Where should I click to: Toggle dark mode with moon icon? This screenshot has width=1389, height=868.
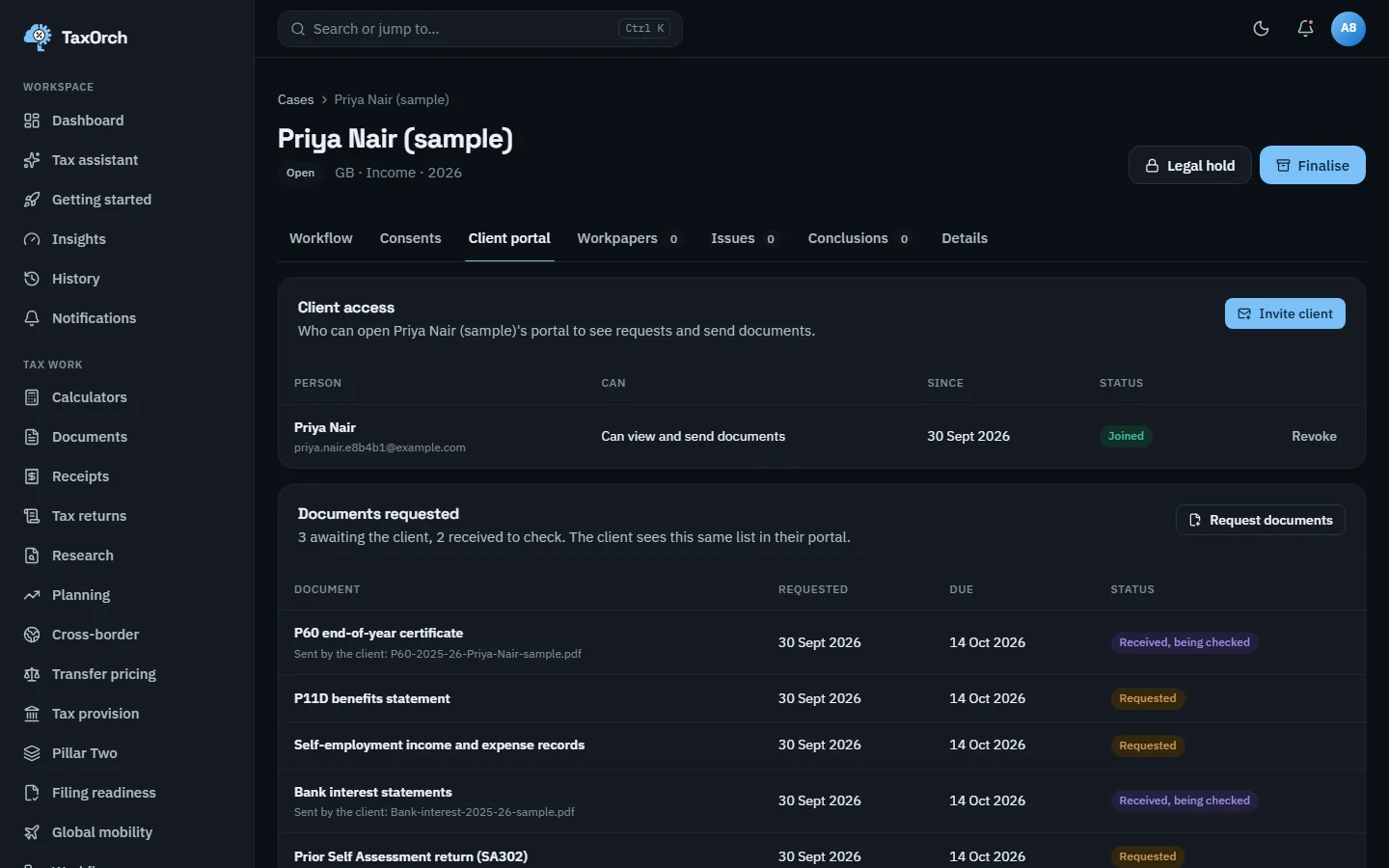coord(1261,28)
